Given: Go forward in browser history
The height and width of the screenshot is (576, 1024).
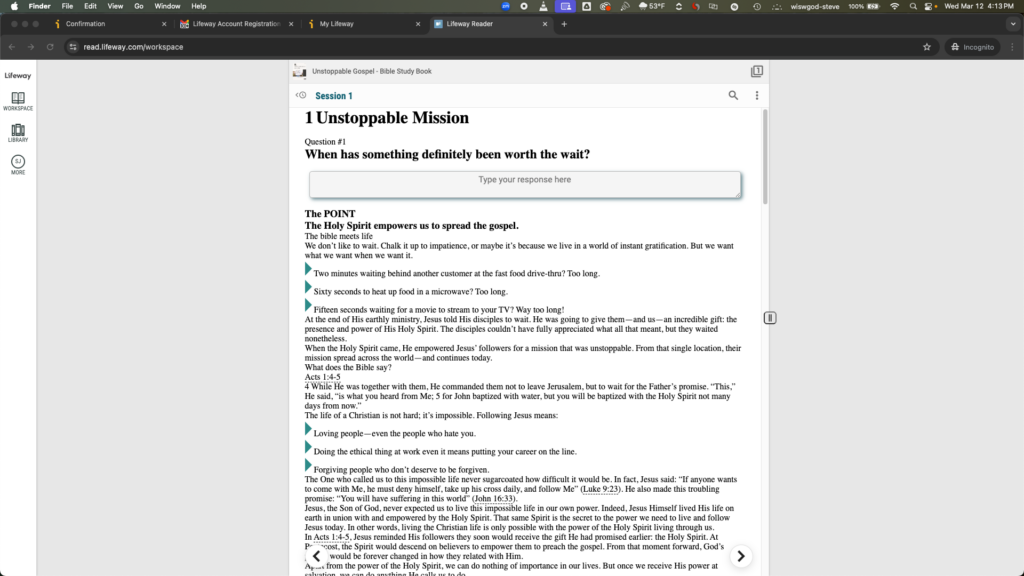Looking at the screenshot, I should tap(31, 47).
